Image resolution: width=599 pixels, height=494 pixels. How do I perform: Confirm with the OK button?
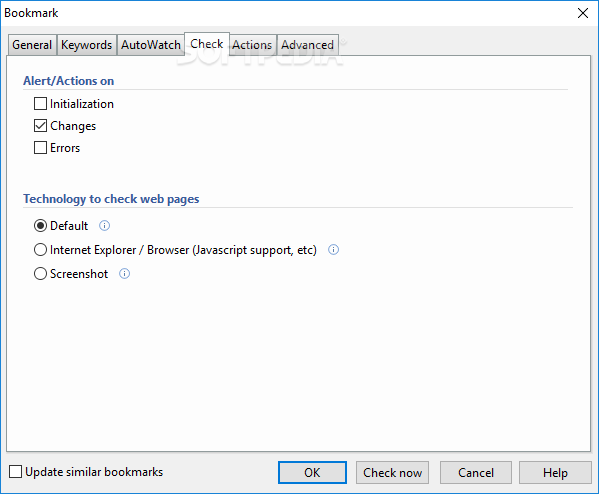pyautogui.click(x=312, y=473)
